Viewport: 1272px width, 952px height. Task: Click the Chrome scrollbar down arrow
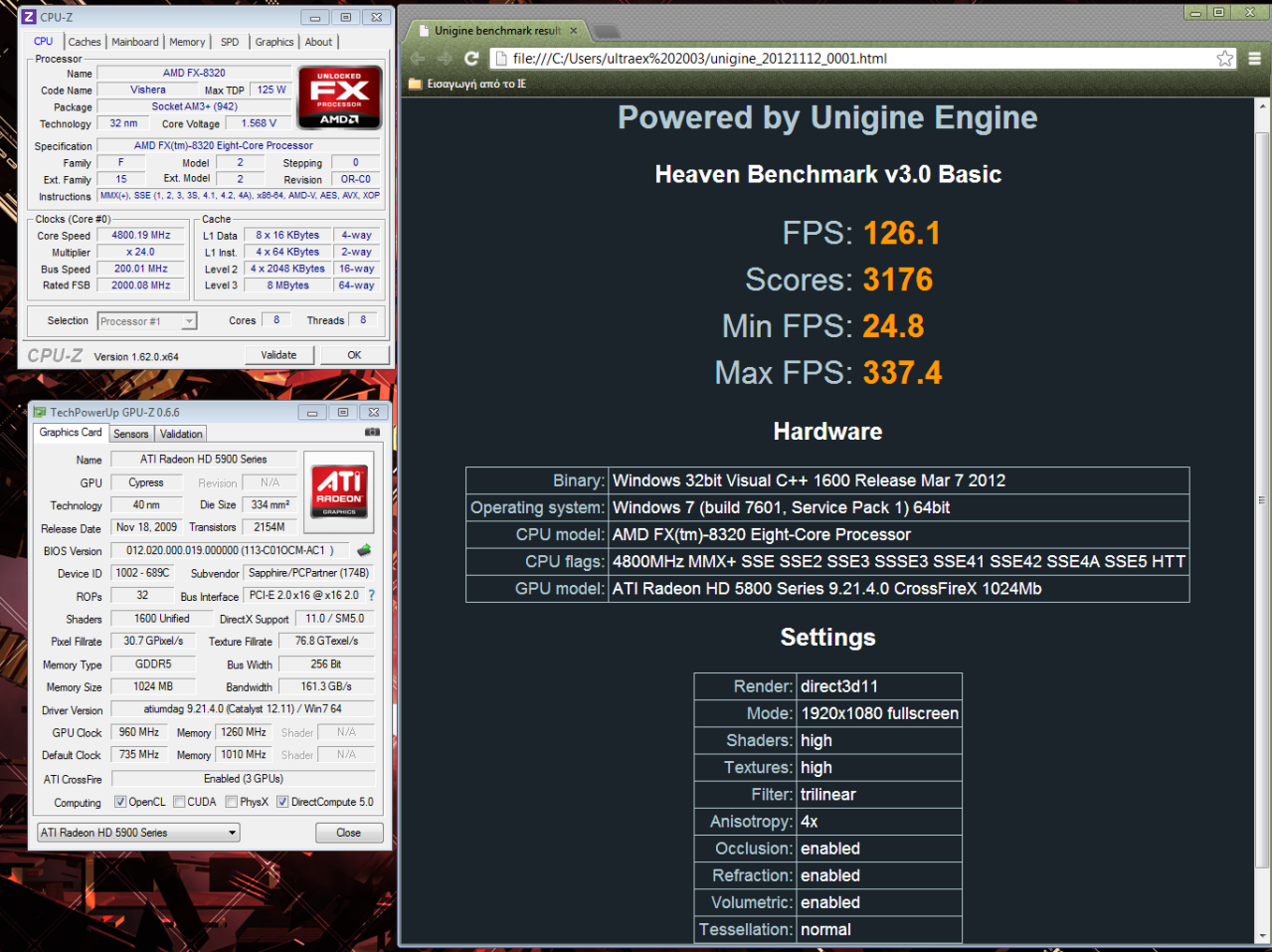point(1263,936)
